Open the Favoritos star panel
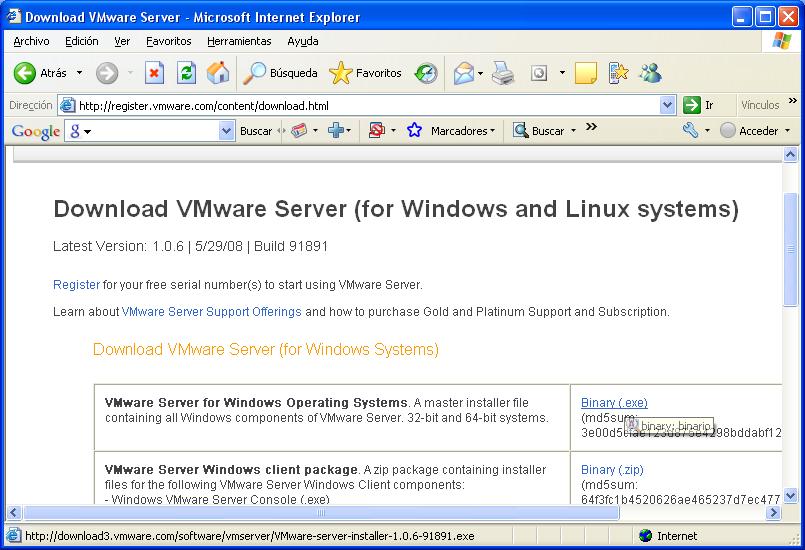The image size is (805, 550). click(x=365, y=73)
